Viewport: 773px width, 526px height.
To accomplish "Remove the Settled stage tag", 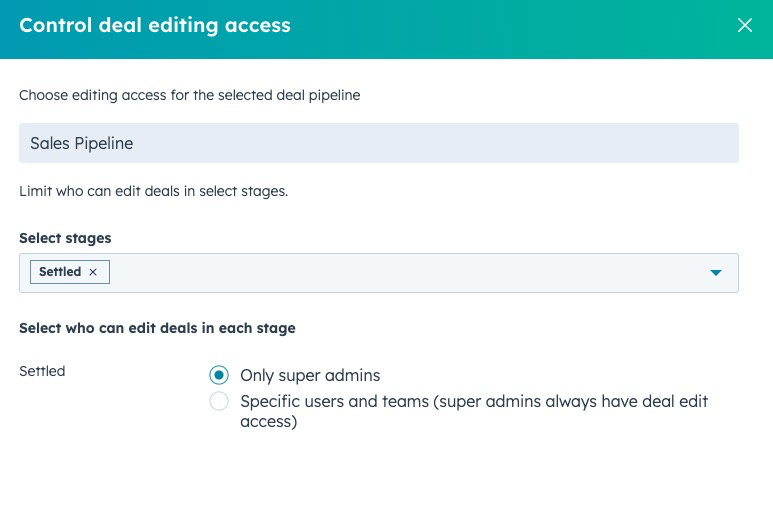I will 93,272.
